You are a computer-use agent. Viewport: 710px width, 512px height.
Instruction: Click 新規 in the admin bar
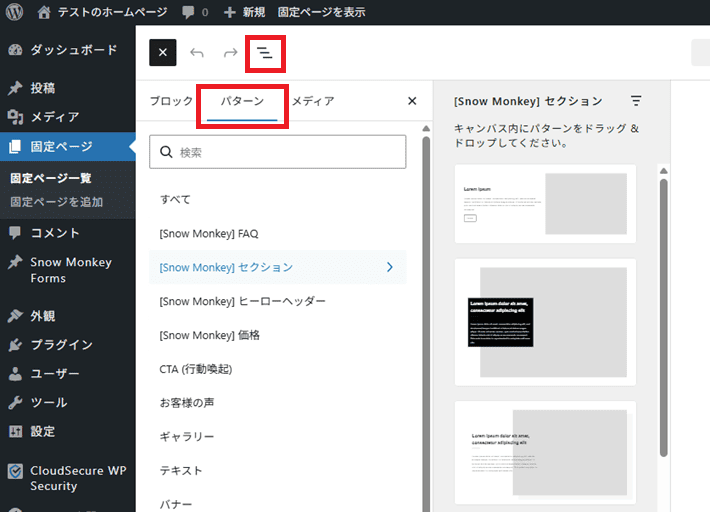coord(254,12)
